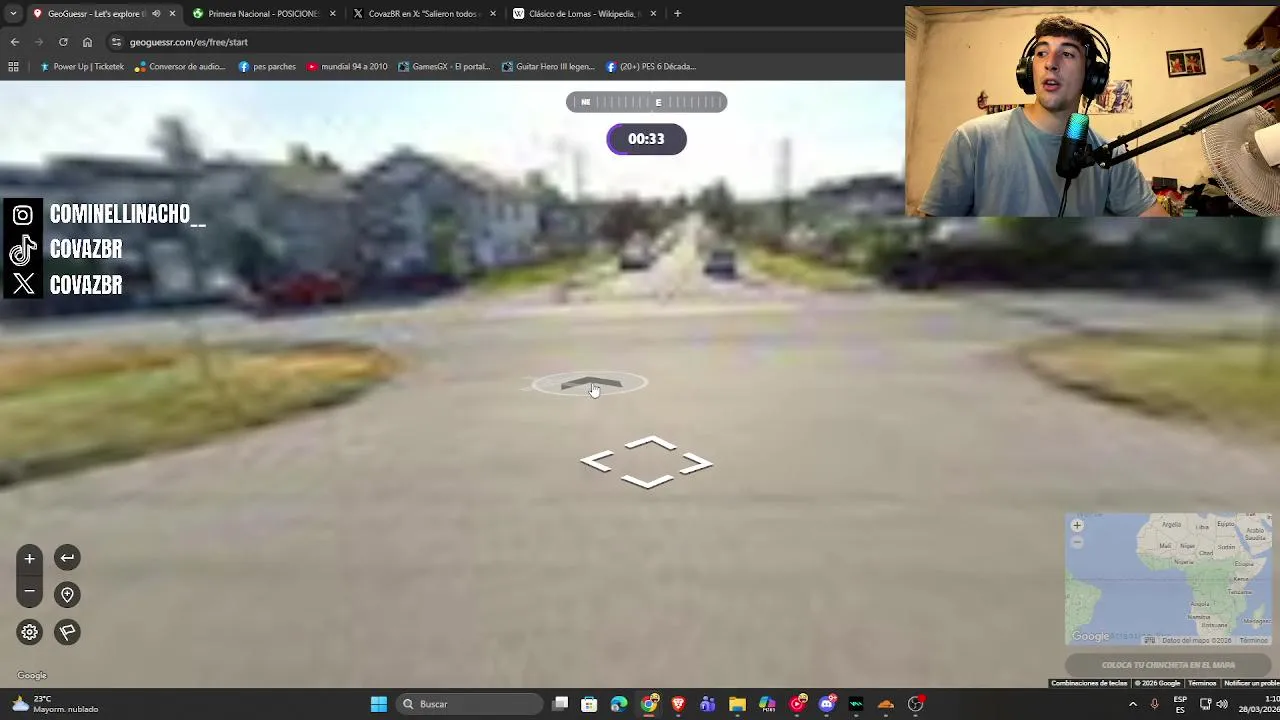Image resolution: width=1280 pixels, height=720 pixels.
Task: Launch Brave browser from the taskbar
Action: [678, 704]
